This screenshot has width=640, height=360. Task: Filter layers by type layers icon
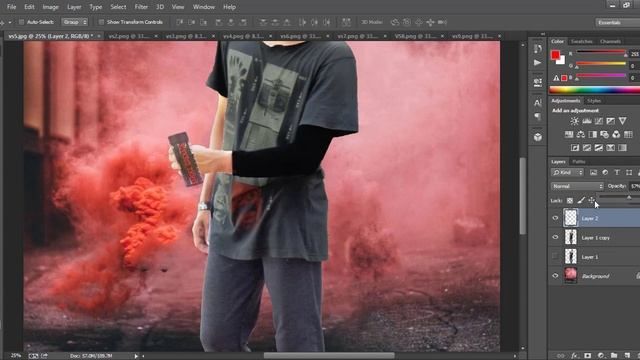(617, 173)
